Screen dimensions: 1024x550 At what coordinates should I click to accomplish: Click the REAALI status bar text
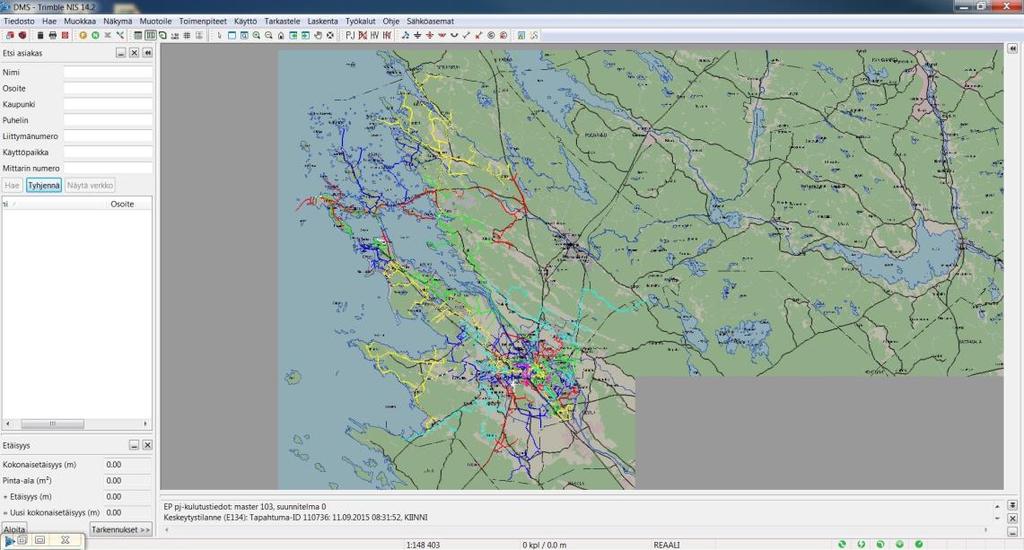(666, 545)
